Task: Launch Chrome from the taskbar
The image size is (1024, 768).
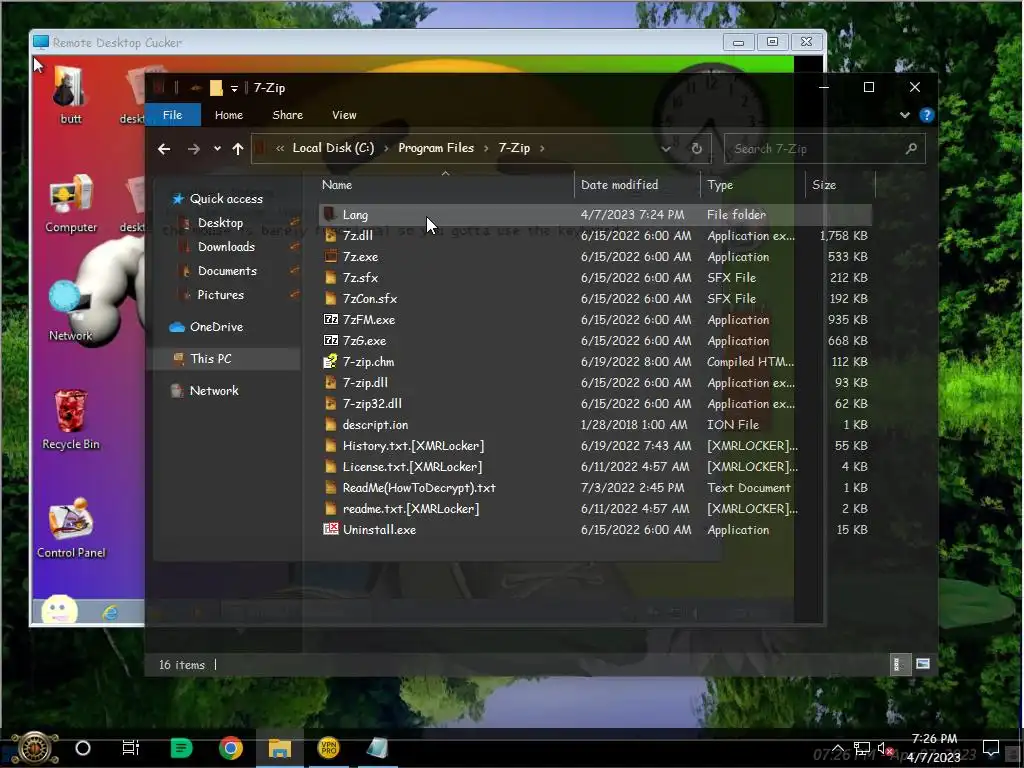Action: pos(231,748)
